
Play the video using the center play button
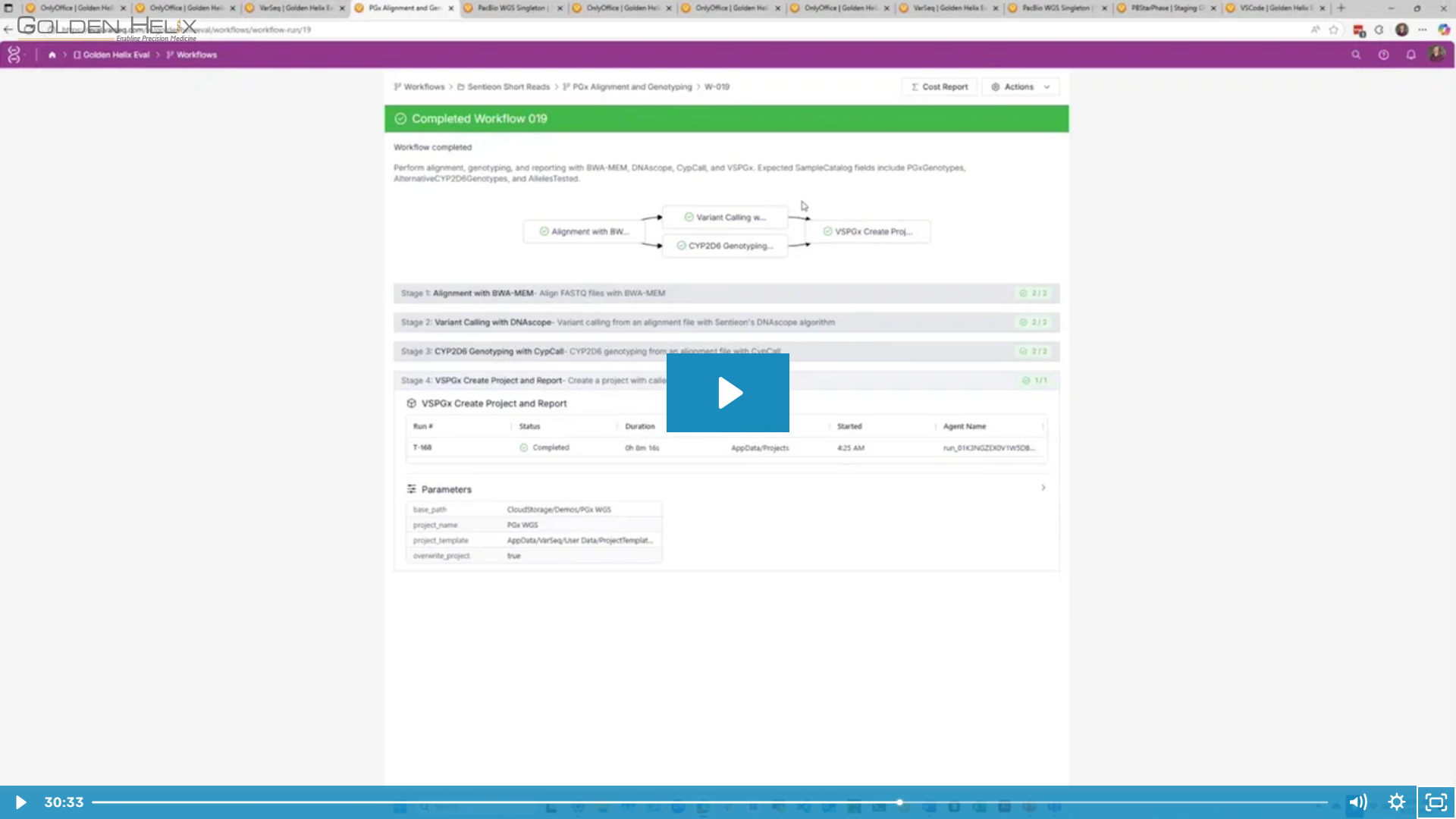click(727, 393)
